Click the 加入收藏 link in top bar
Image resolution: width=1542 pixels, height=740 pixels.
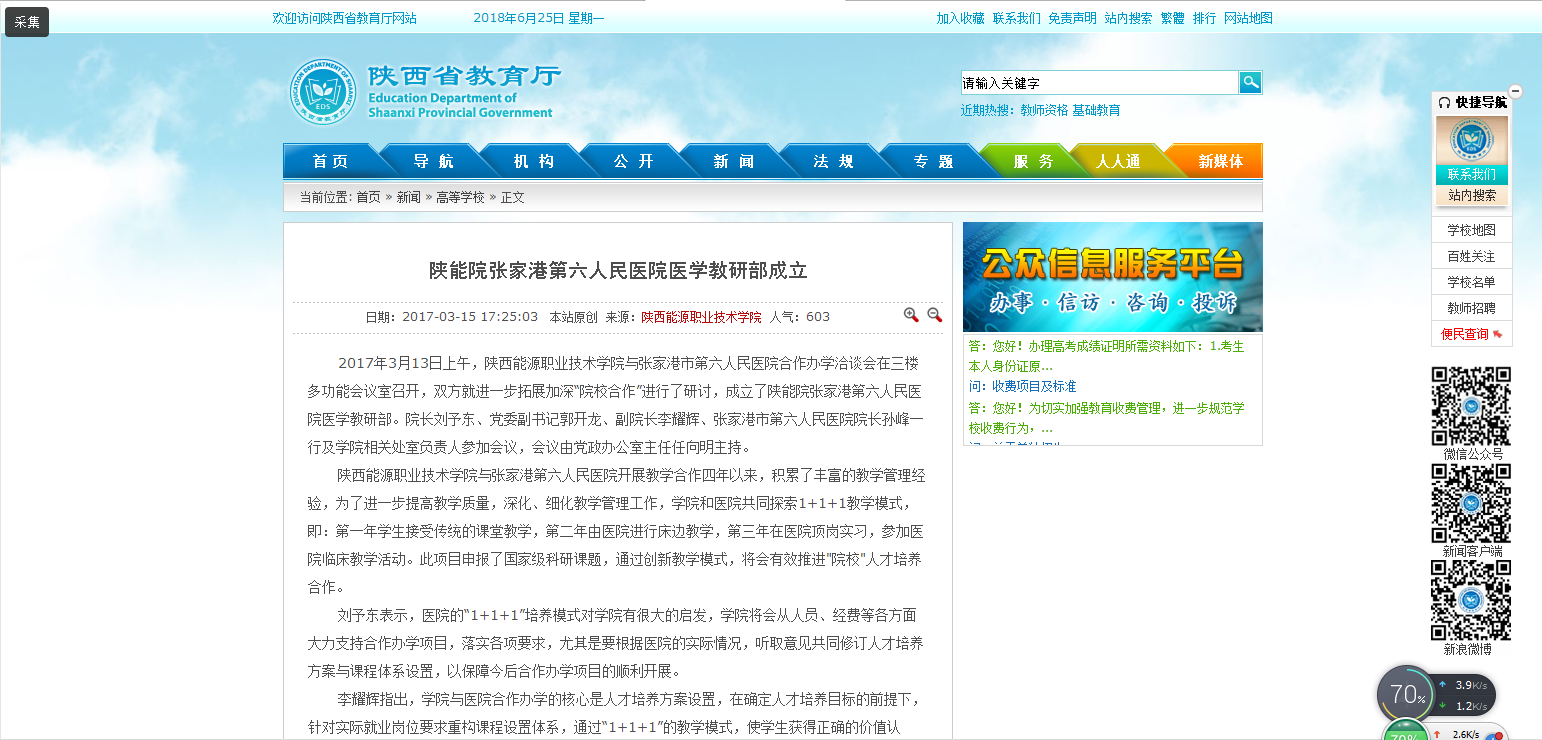pos(960,18)
